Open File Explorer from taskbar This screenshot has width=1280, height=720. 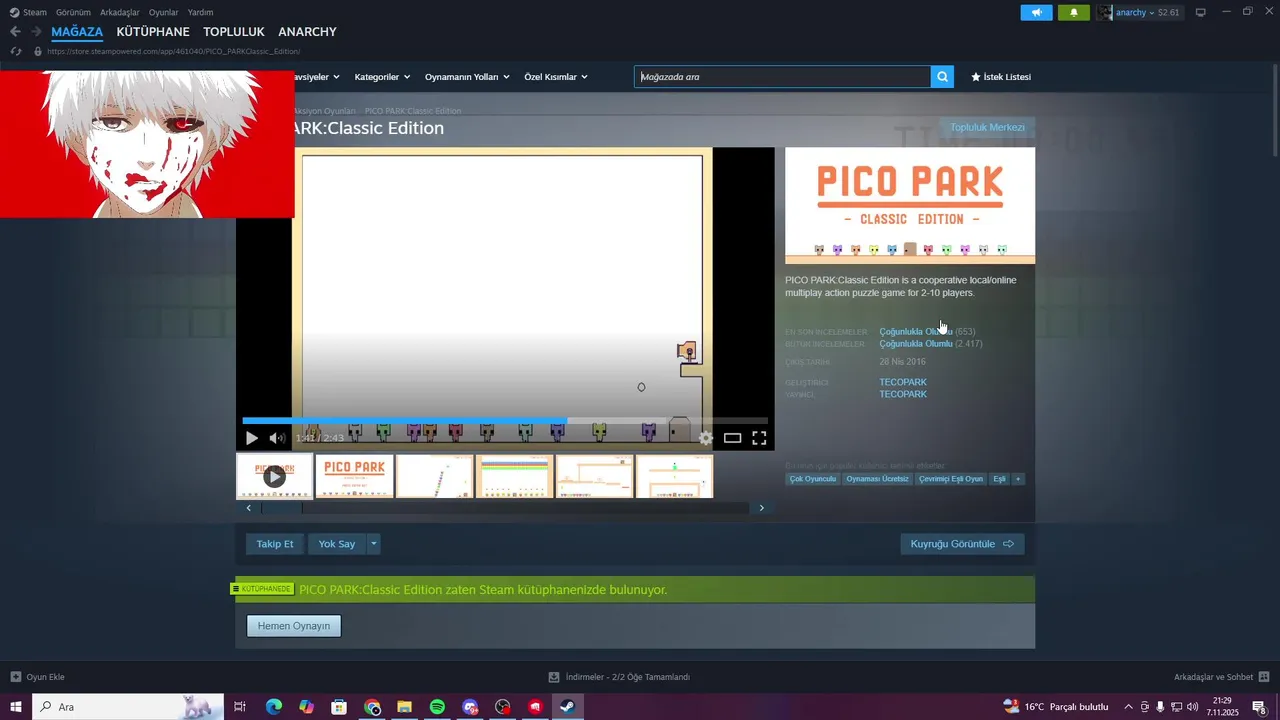click(404, 707)
